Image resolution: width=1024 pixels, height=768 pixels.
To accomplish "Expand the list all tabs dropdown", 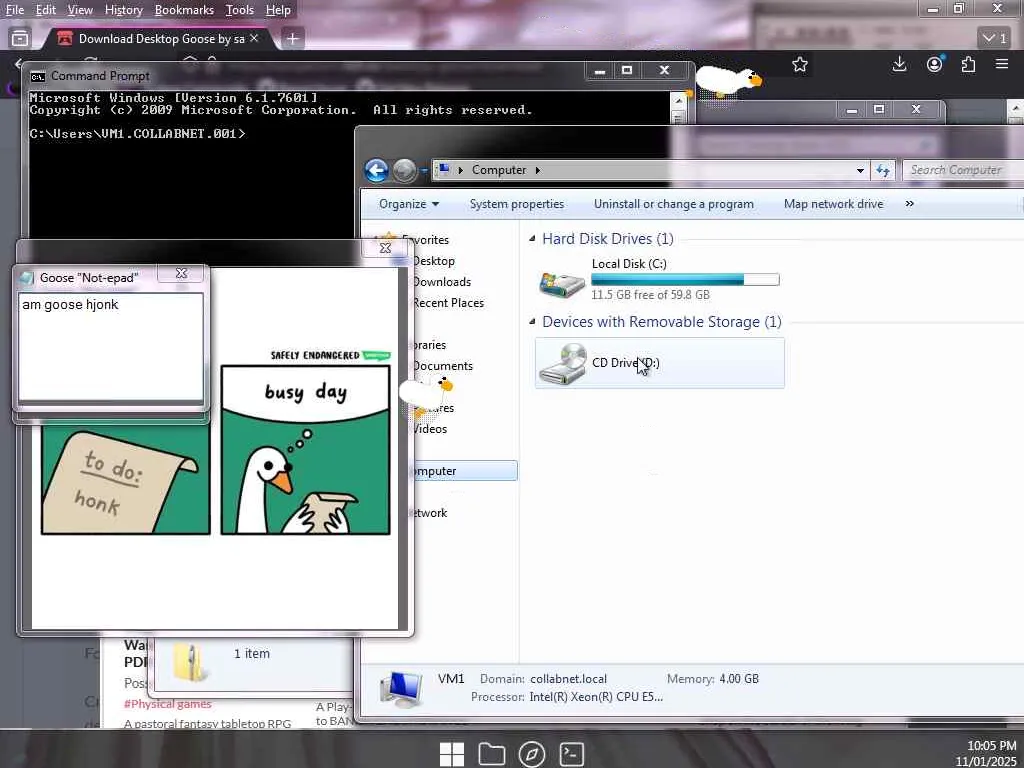I will tap(994, 39).
